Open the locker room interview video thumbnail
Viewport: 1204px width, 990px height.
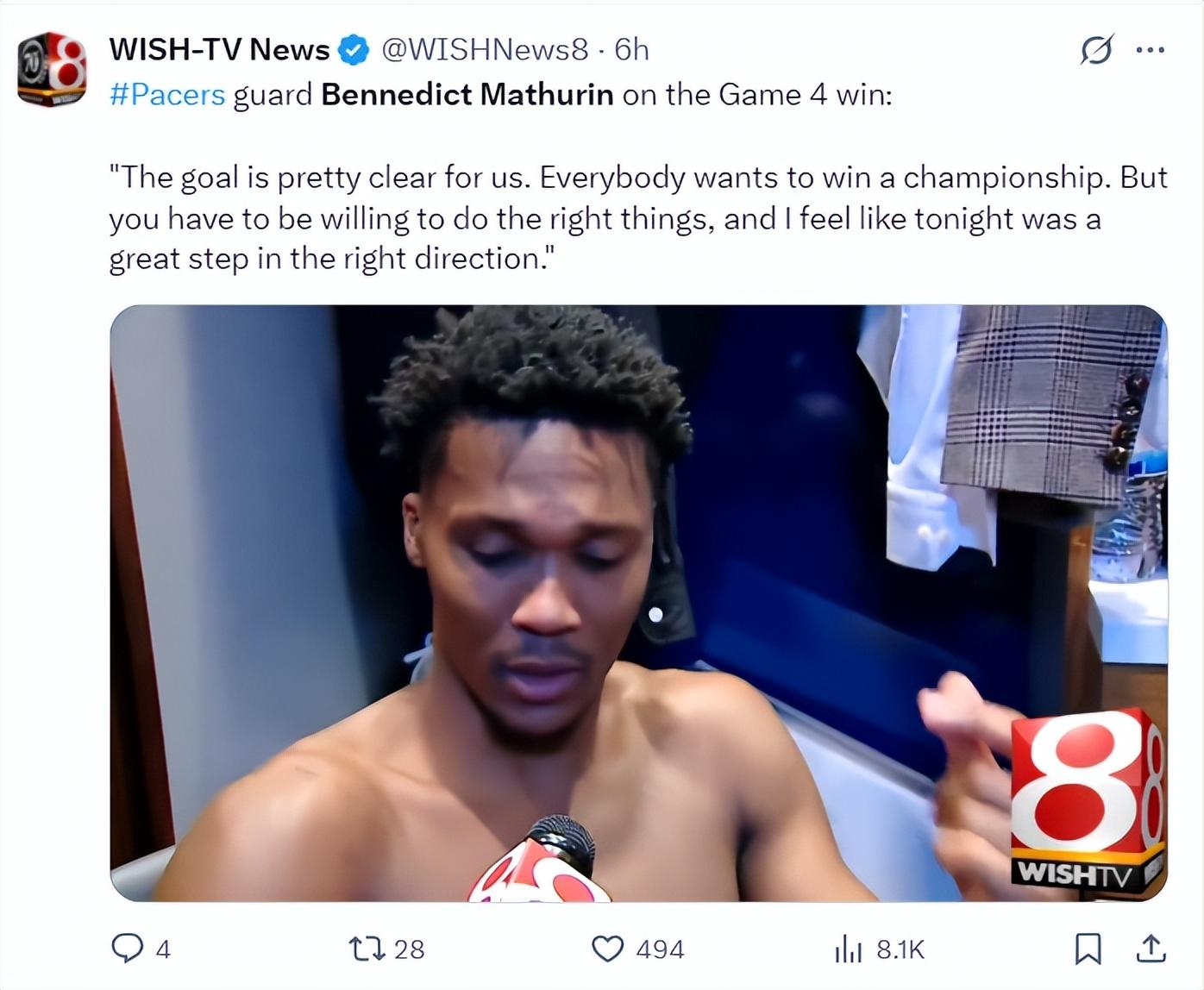coord(638,604)
